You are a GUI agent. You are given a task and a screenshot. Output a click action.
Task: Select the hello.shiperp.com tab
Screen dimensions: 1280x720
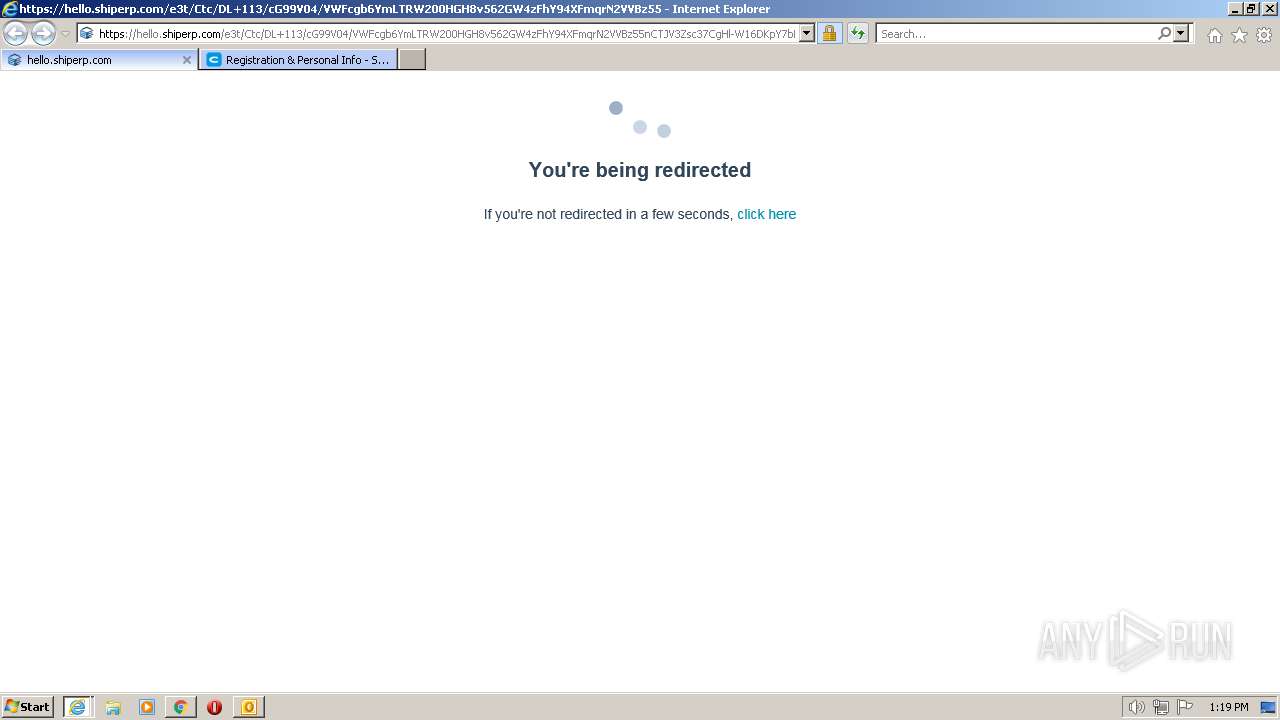tap(98, 60)
